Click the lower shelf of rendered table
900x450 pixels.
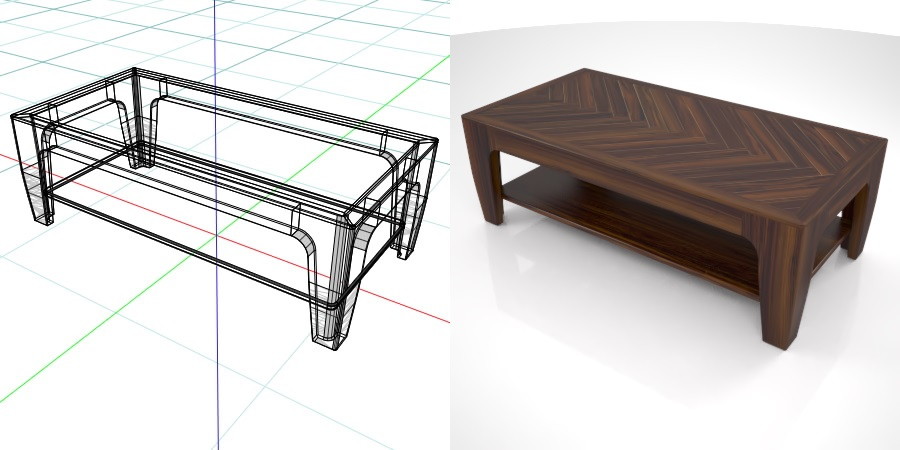pyautogui.click(x=631, y=230)
